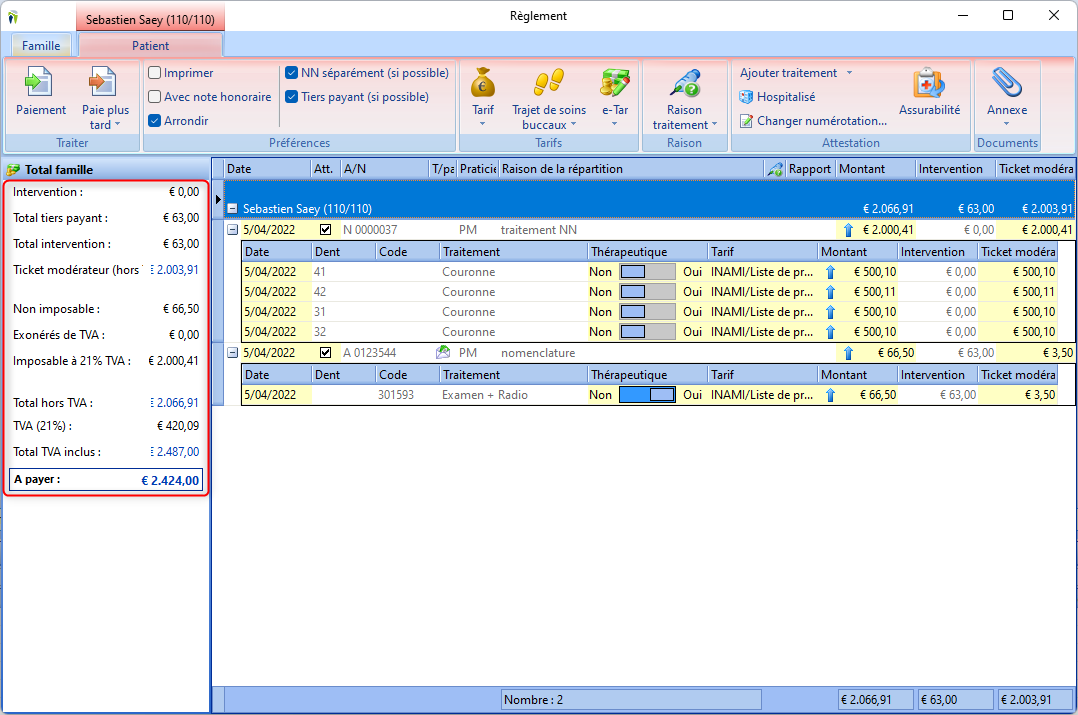This screenshot has width=1078, height=715.
Task: Uncheck Att. box for A 0123544
Action: point(325,353)
